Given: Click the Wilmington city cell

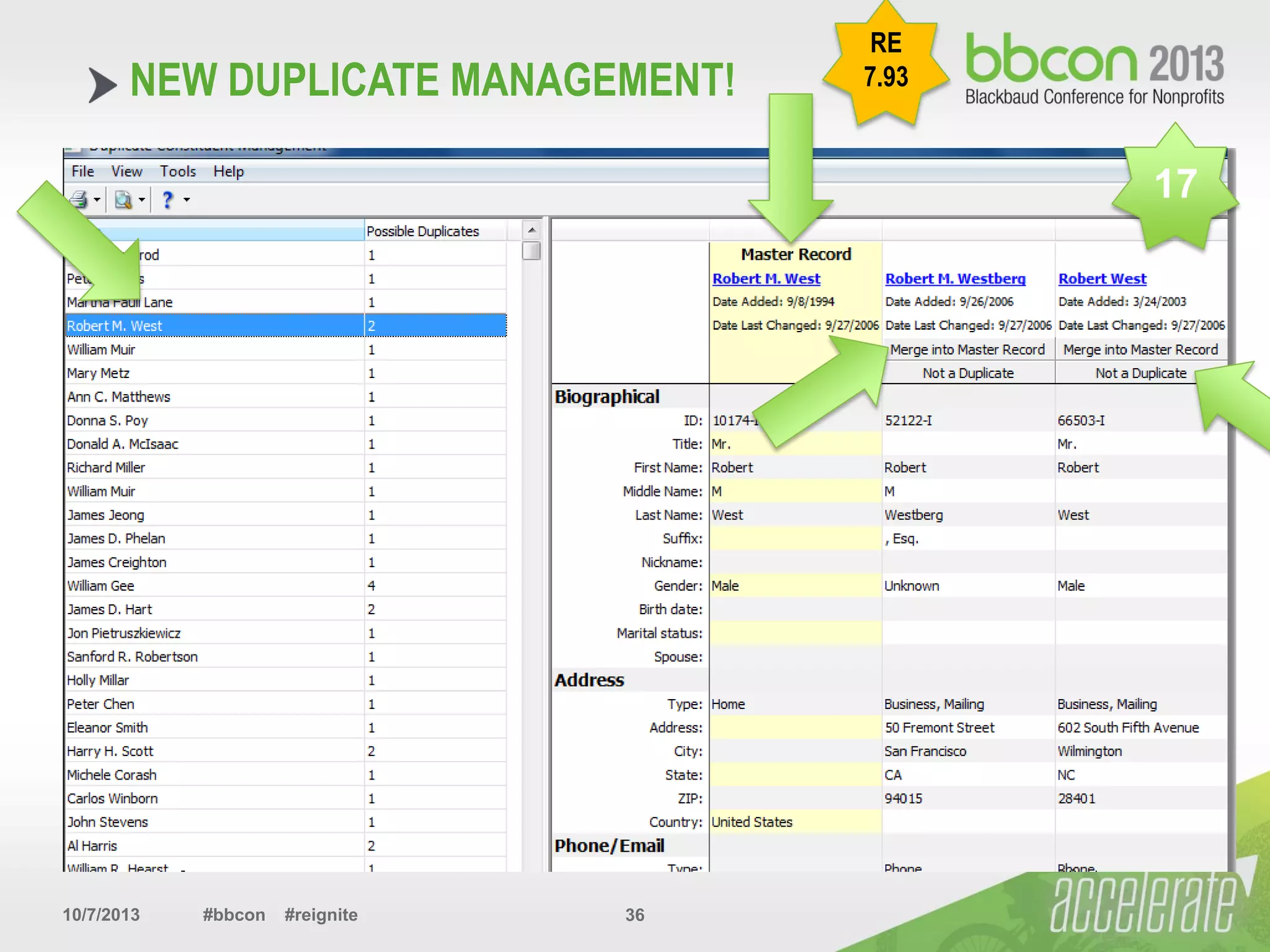Looking at the screenshot, I should tap(1141, 751).
